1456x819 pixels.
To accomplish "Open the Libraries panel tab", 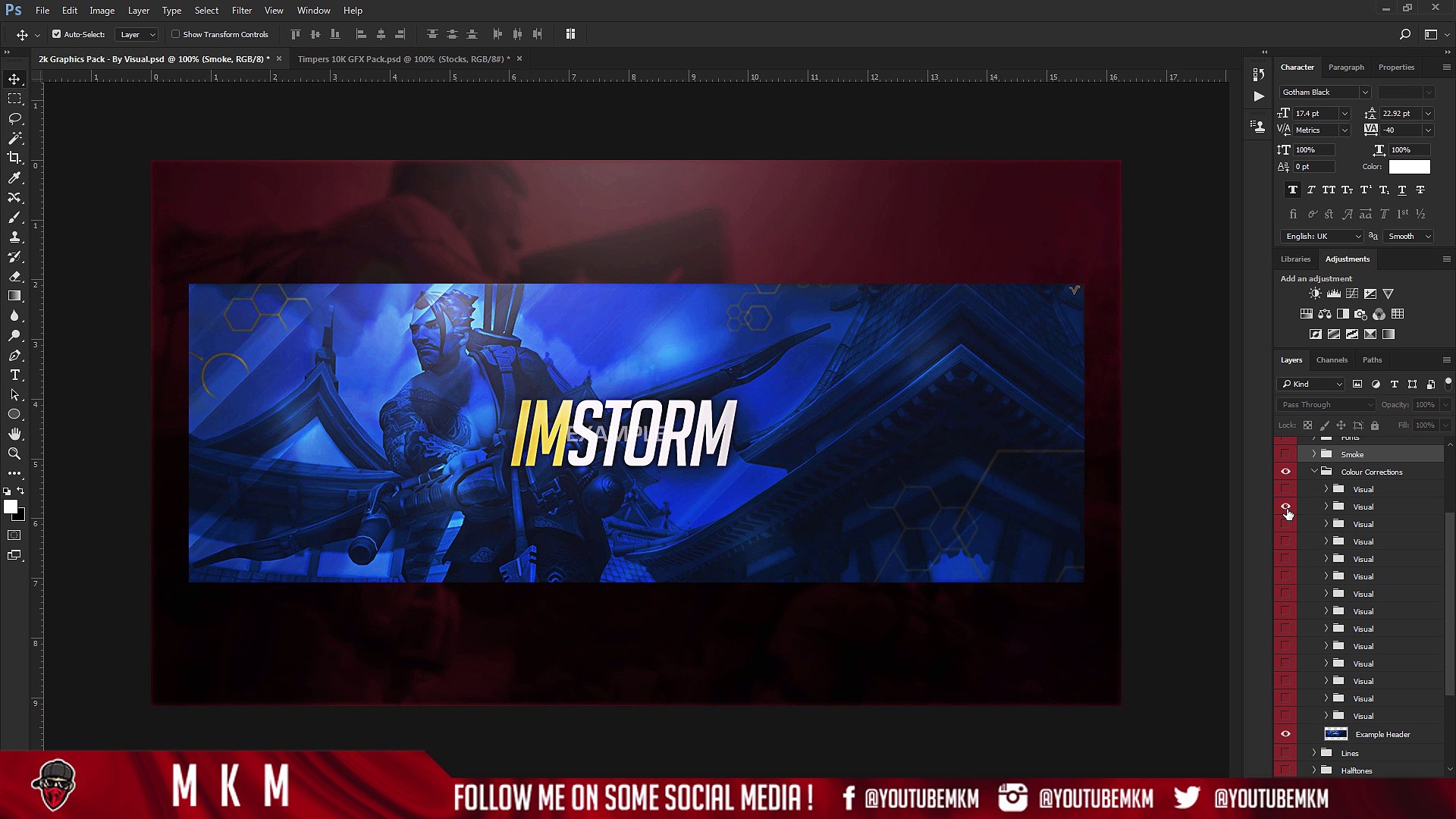I will 1295,259.
